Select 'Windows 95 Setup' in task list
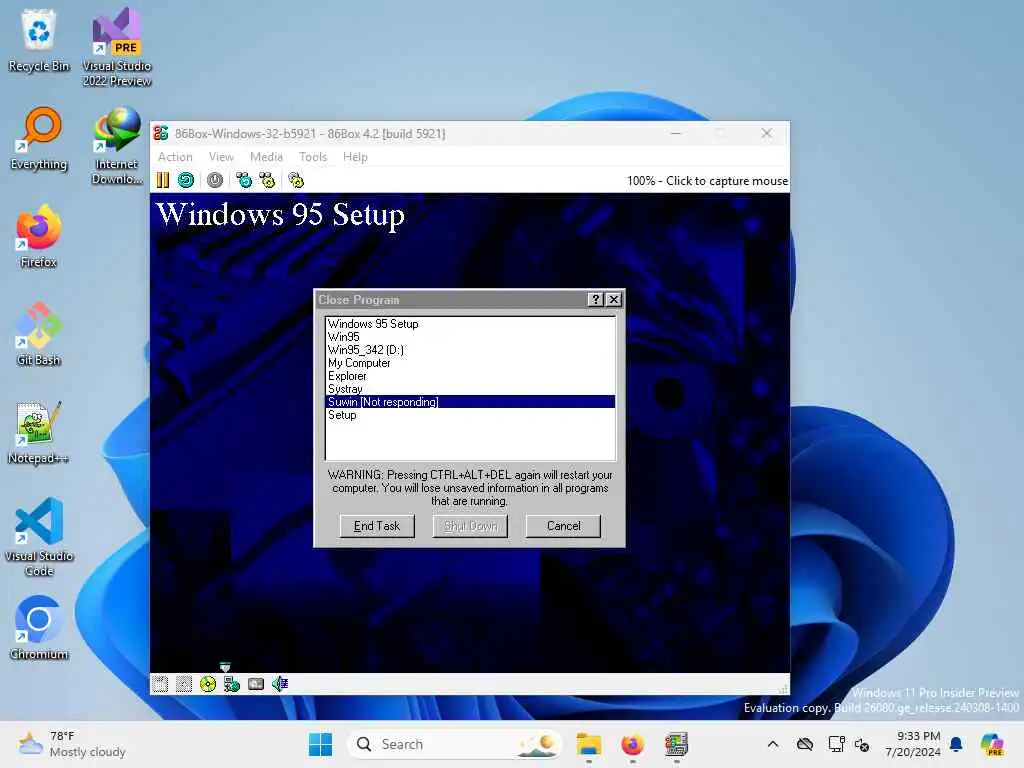The width and height of the screenshot is (1024, 768). pos(470,324)
